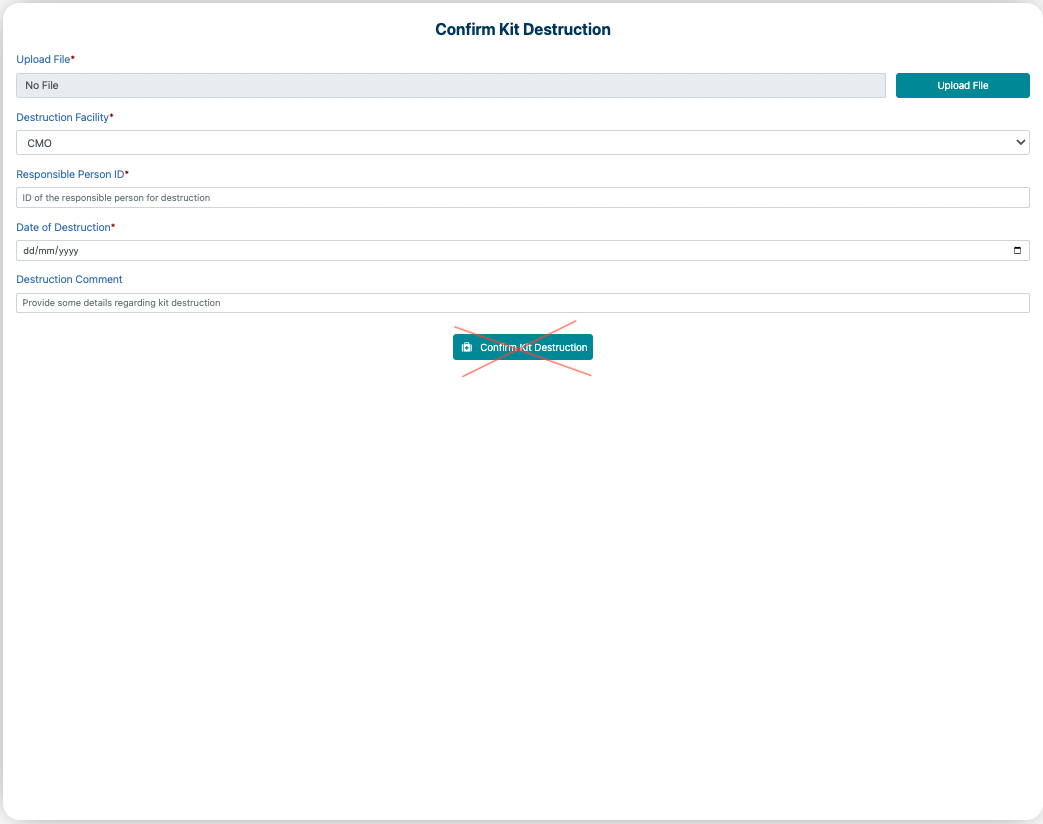The height and width of the screenshot is (824, 1043).
Task: Click the Confirm Kit Destruction page title
Action: [522, 29]
